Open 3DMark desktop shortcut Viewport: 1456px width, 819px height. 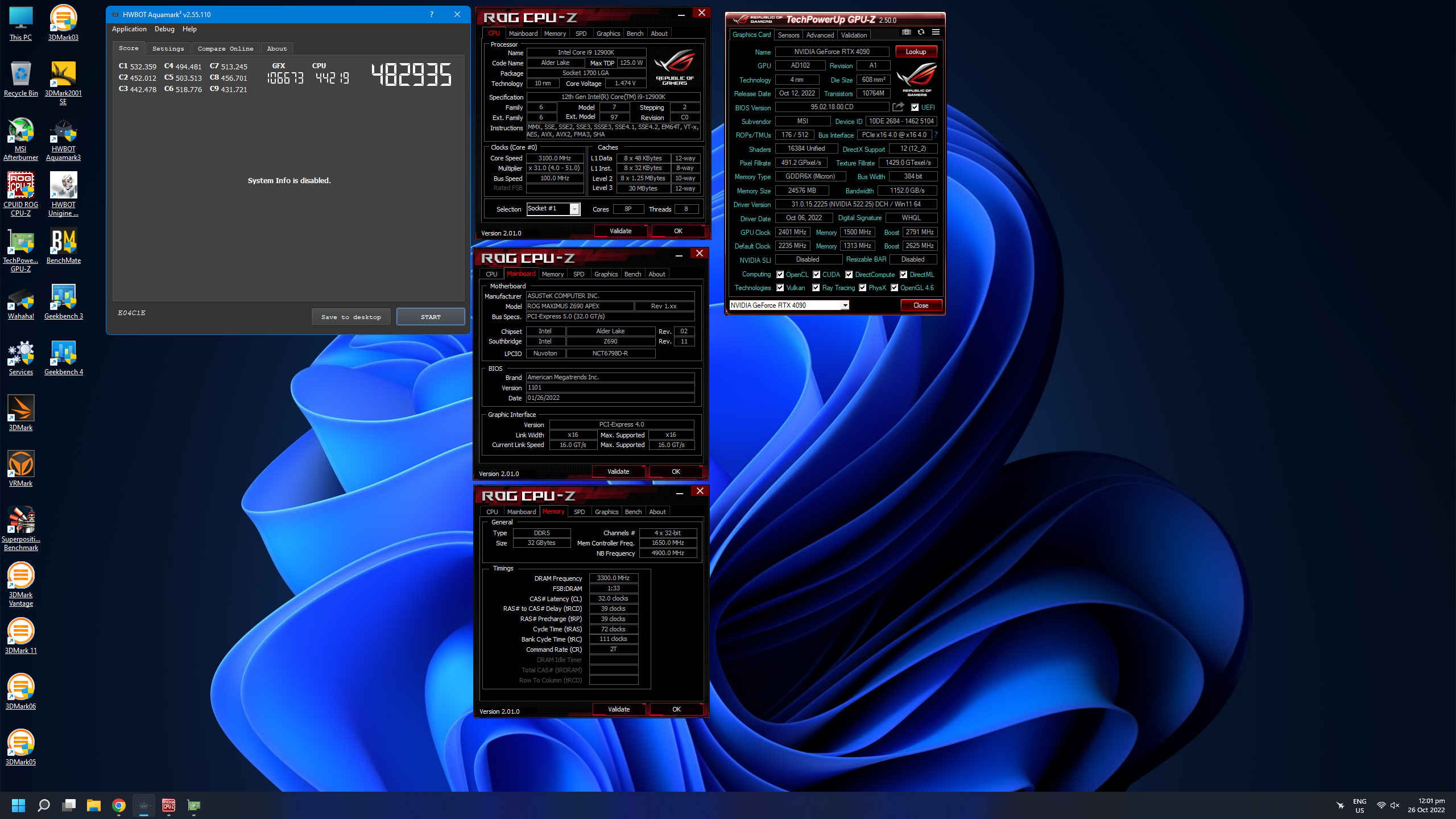click(x=20, y=413)
